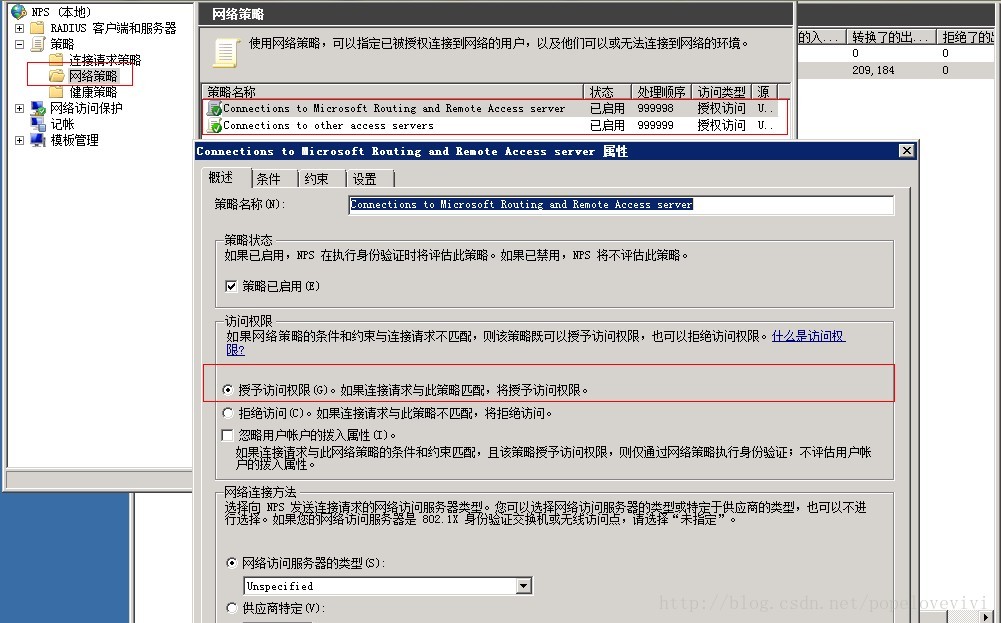Select 授予访问权限 radio button
Image resolution: width=1001 pixels, height=623 pixels.
pos(228,389)
